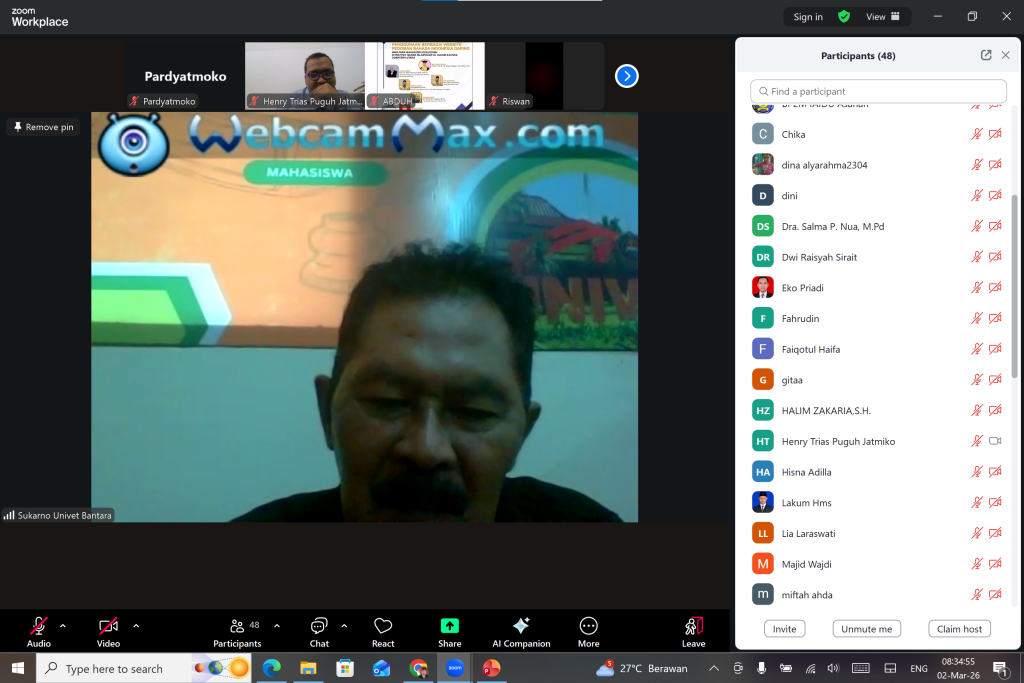Click the Leave meeting icon
This screenshot has height=683, width=1024.
pyautogui.click(x=693, y=627)
